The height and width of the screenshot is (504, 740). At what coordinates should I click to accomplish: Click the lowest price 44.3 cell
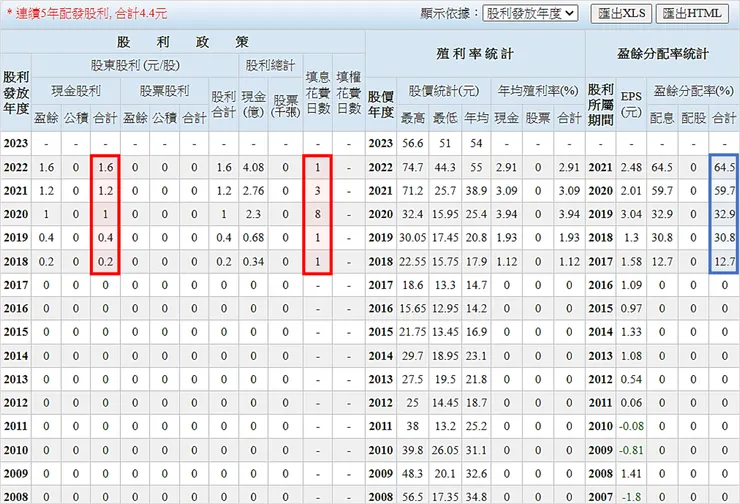(x=445, y=167)
